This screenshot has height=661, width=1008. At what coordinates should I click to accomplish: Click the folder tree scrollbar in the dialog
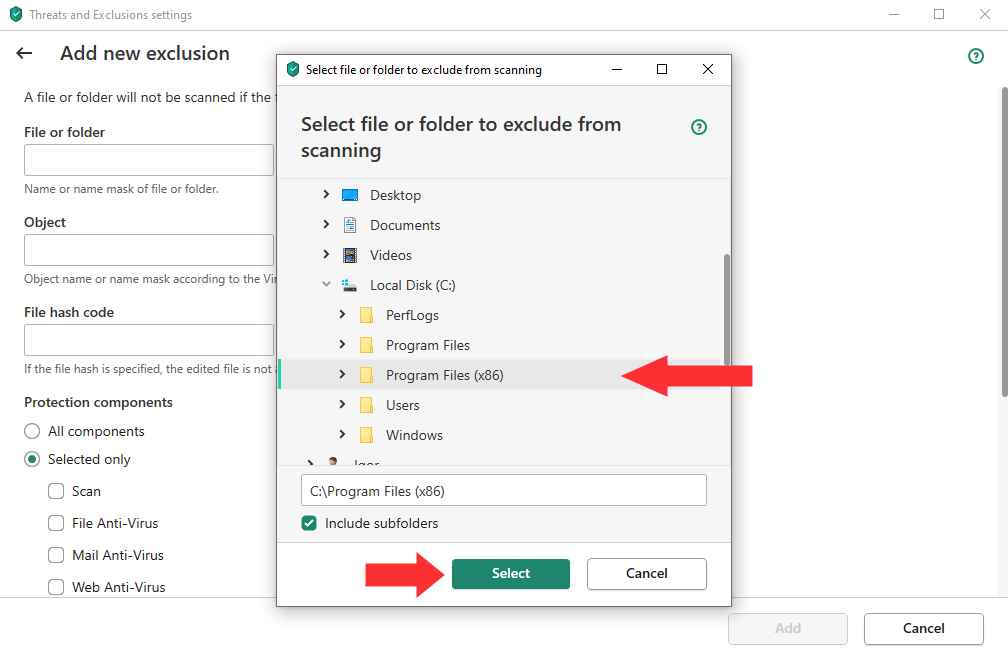727,309
